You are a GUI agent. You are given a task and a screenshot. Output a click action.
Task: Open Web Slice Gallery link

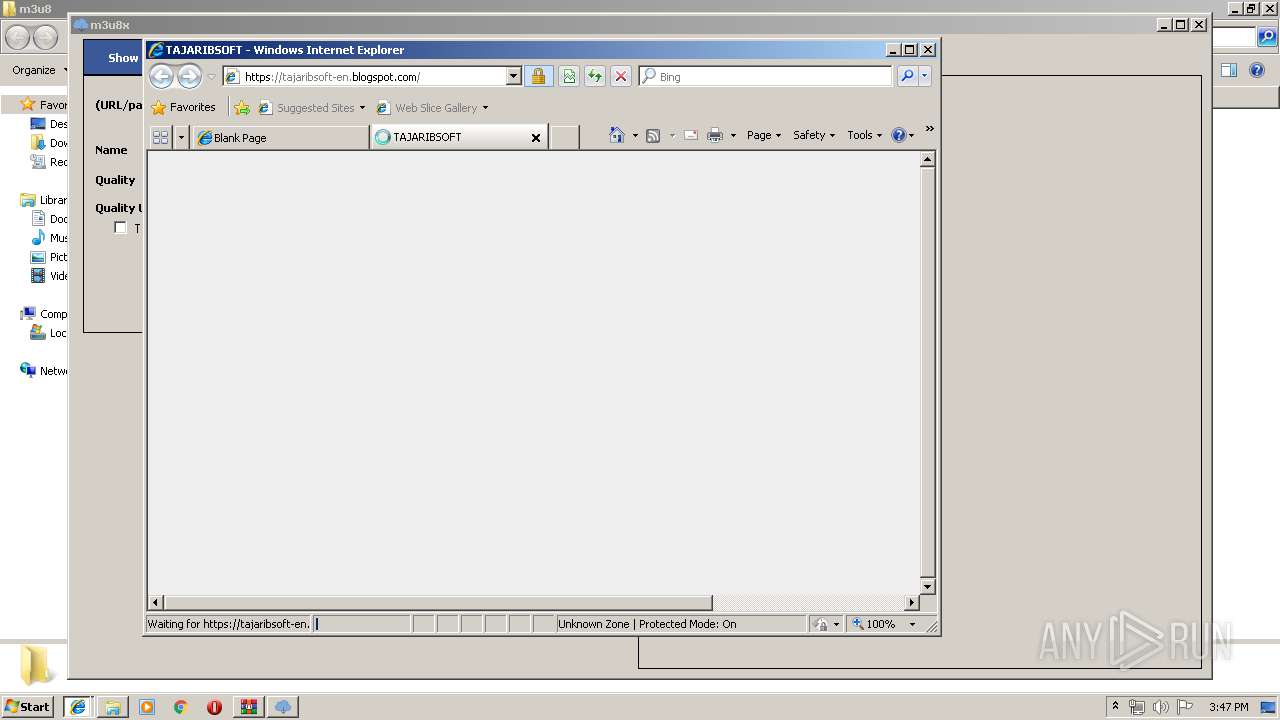point(427,108)
